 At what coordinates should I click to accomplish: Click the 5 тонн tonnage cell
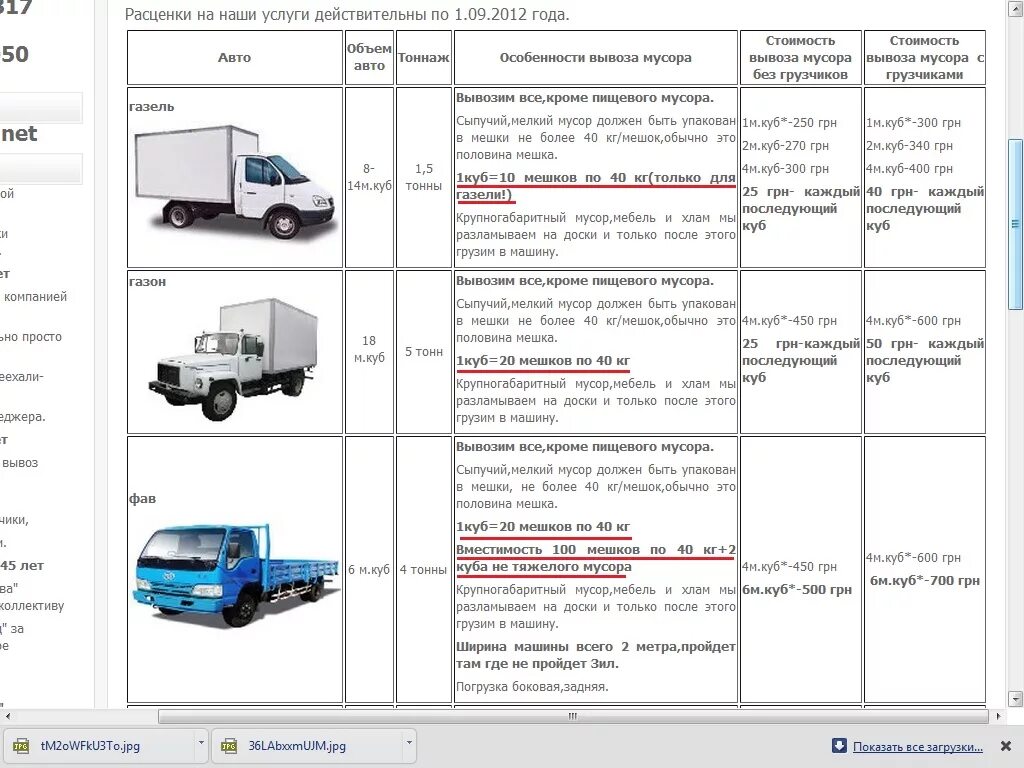423,351
